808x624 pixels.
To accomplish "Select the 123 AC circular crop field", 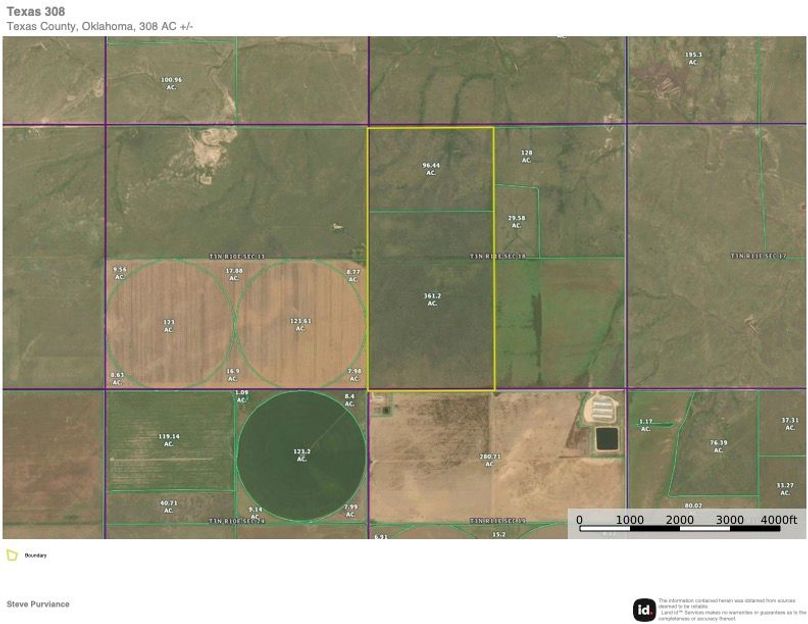I will (x=169, y=324).
